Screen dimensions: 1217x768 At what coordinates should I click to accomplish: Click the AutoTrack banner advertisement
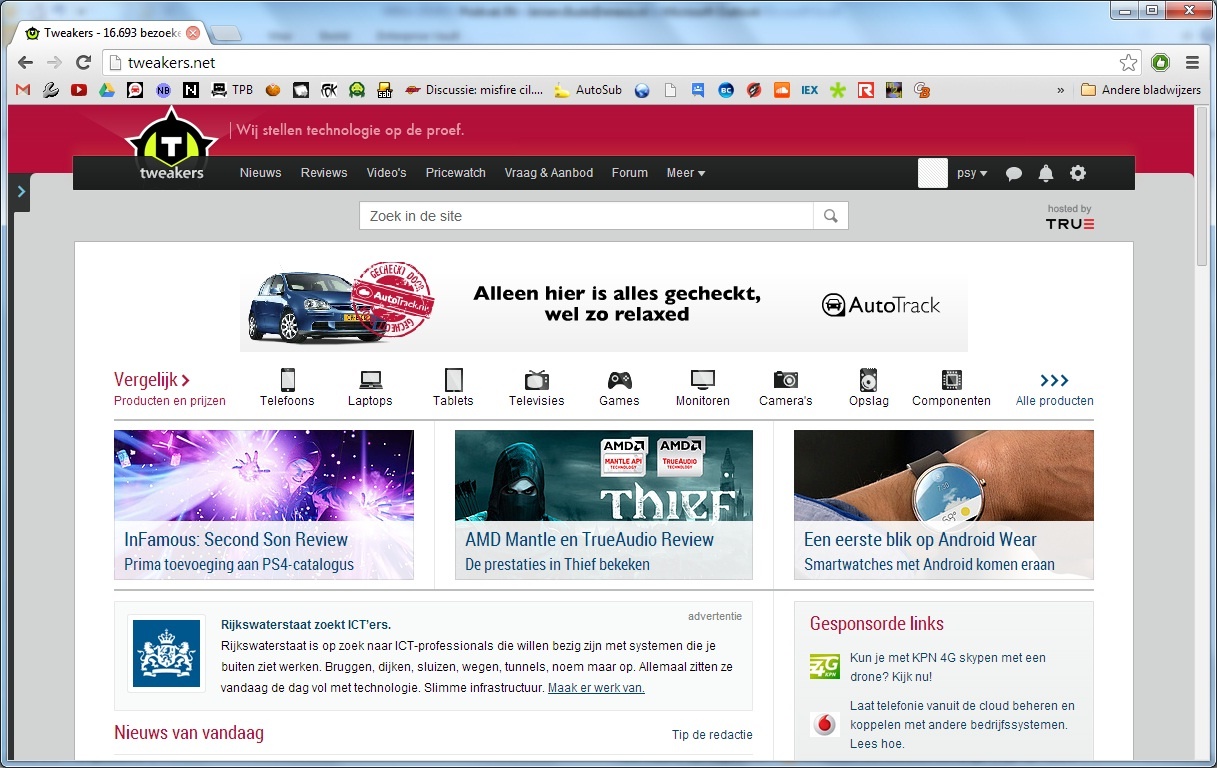click(x=604, y=305)
